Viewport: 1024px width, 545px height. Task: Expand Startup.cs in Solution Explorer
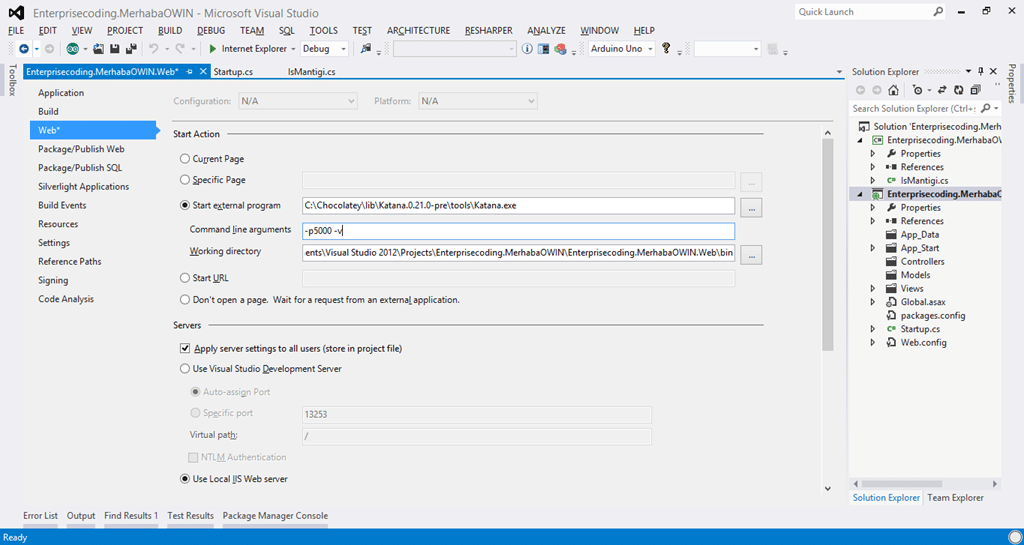[873, 329]
